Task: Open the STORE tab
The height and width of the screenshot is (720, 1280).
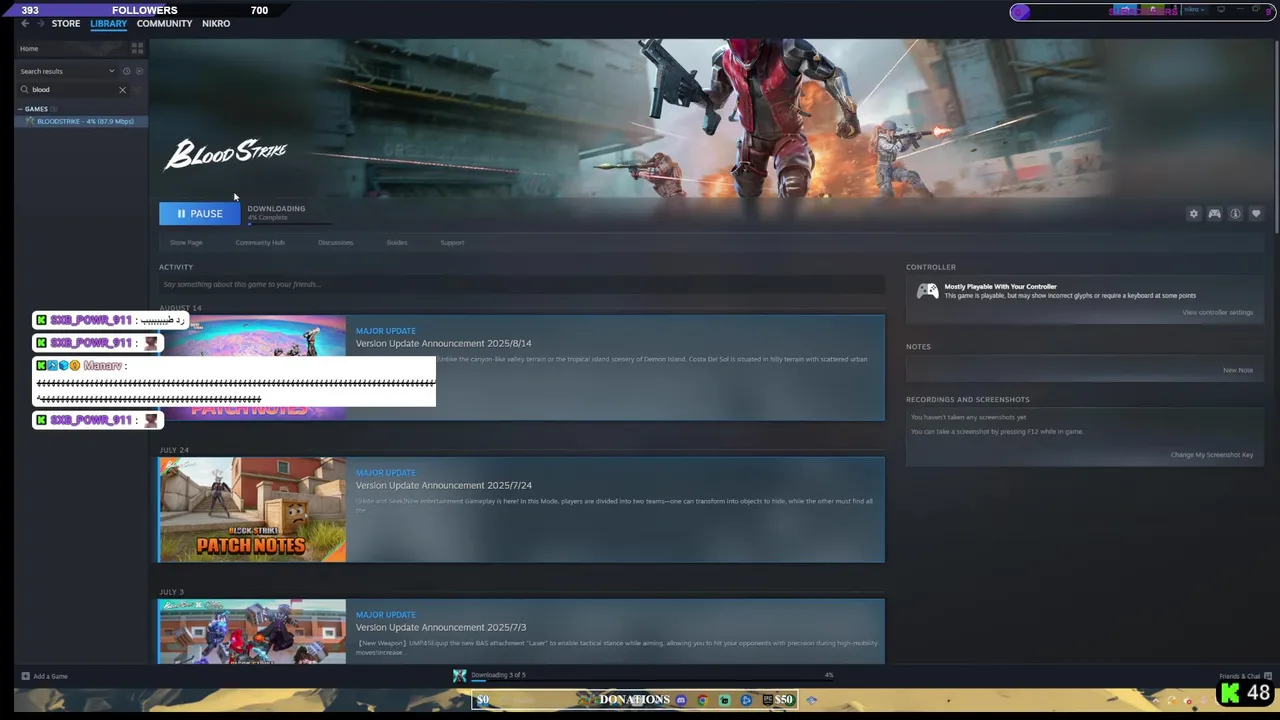Action: tap(66, 23)
